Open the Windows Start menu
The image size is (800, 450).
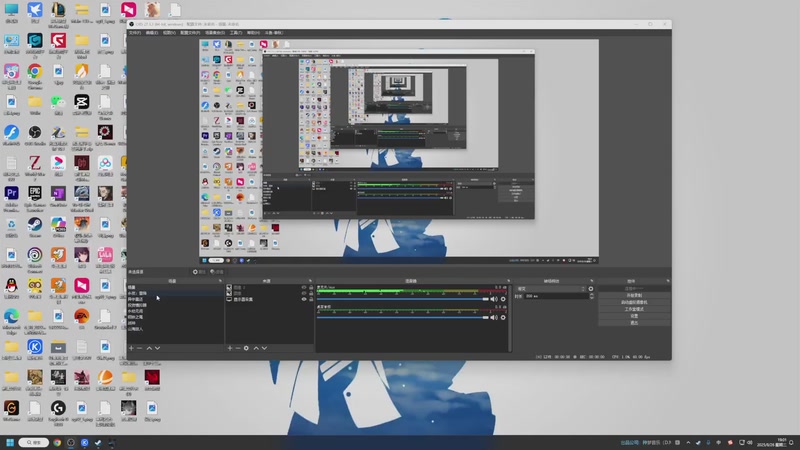[x=10, y=442]
